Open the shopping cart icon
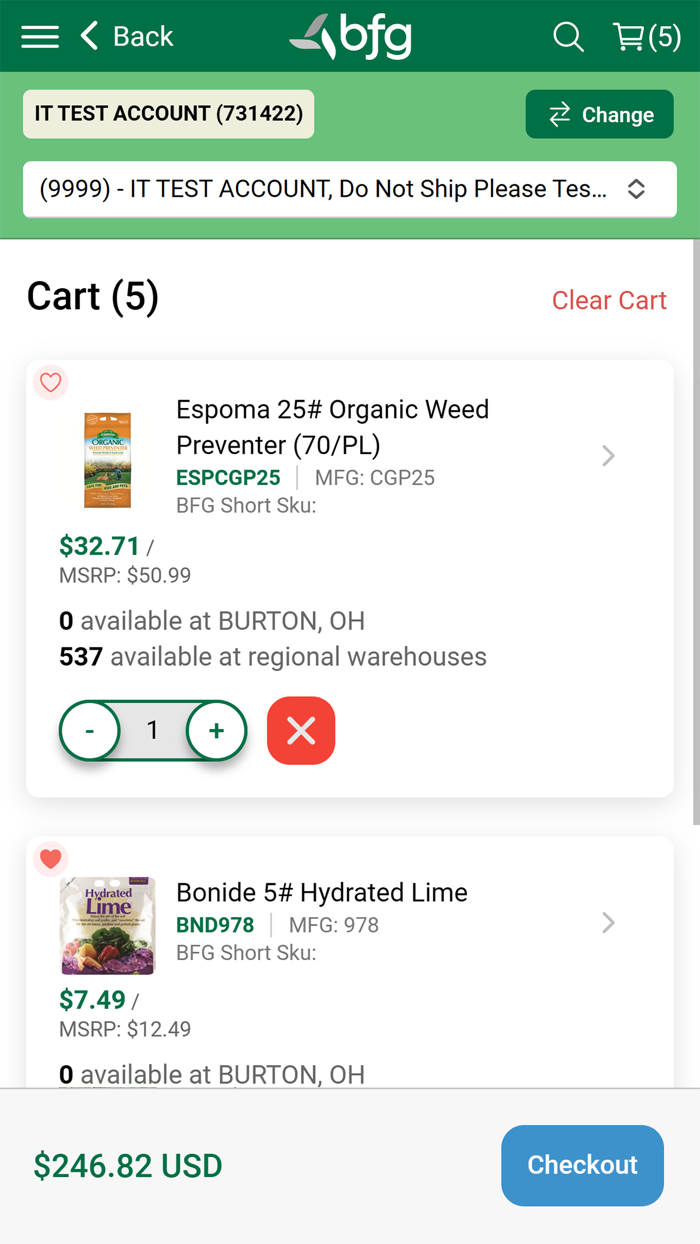700x1244 pixels. (646, 37)
